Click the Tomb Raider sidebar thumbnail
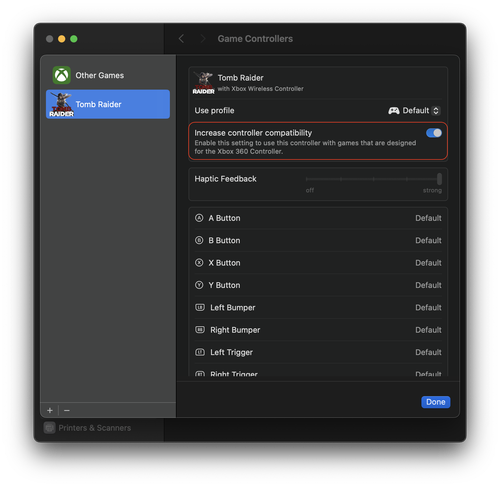Image resolution: width=500 pixels, height=487 pixels. click(61, 104)
